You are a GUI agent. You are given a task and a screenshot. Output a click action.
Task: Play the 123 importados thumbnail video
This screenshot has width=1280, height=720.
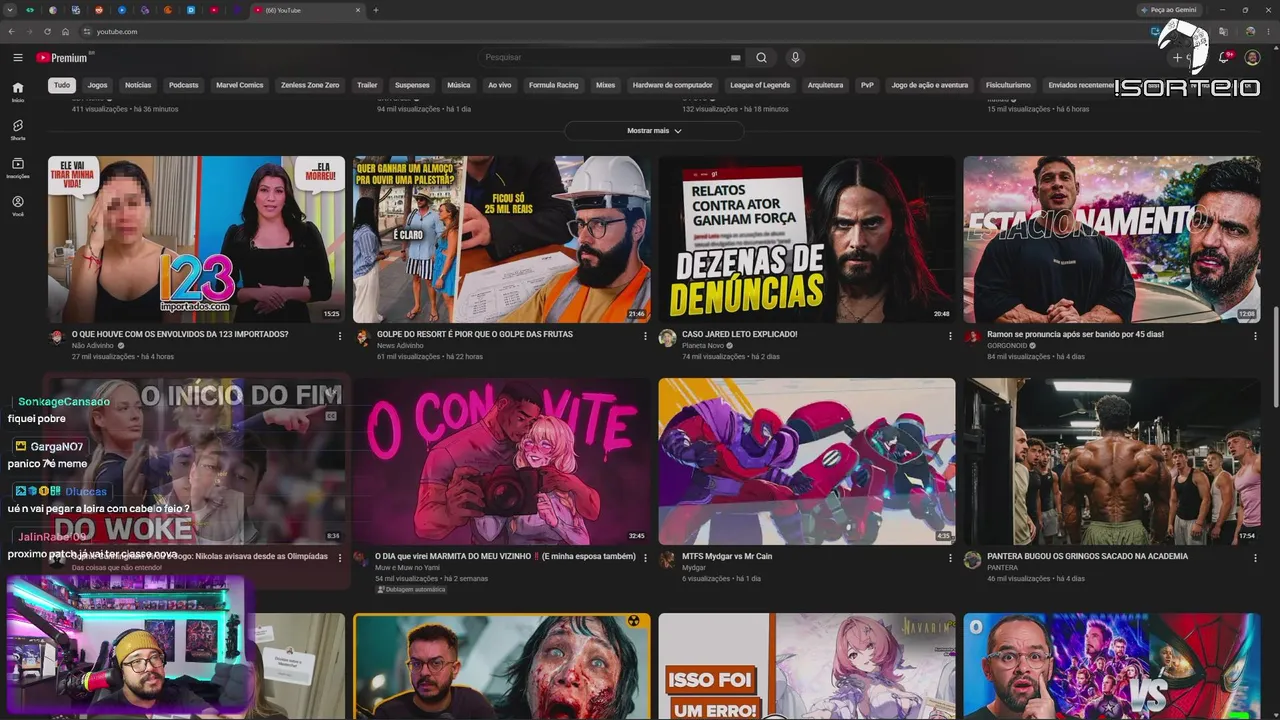[196, 239]
